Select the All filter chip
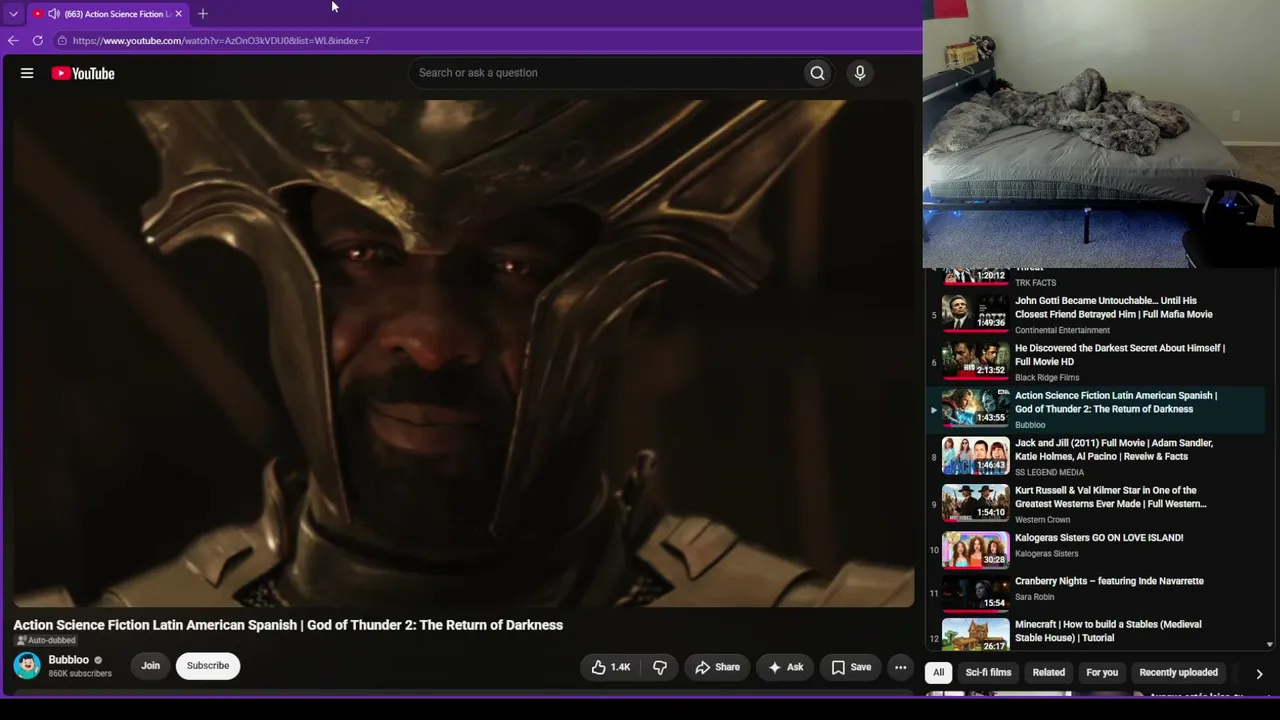The width and height of the screenshot is (1280, 720). click(938, 672)
